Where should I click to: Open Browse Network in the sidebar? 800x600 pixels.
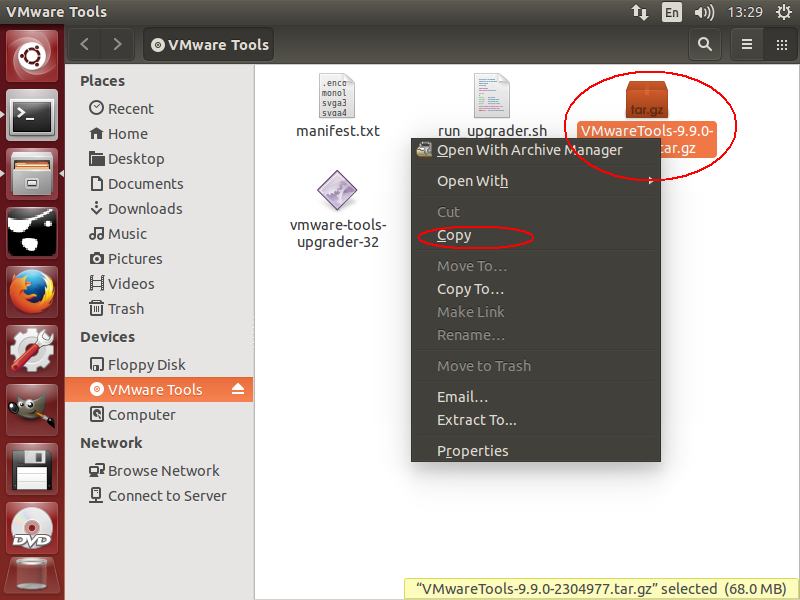coord(159,470)
